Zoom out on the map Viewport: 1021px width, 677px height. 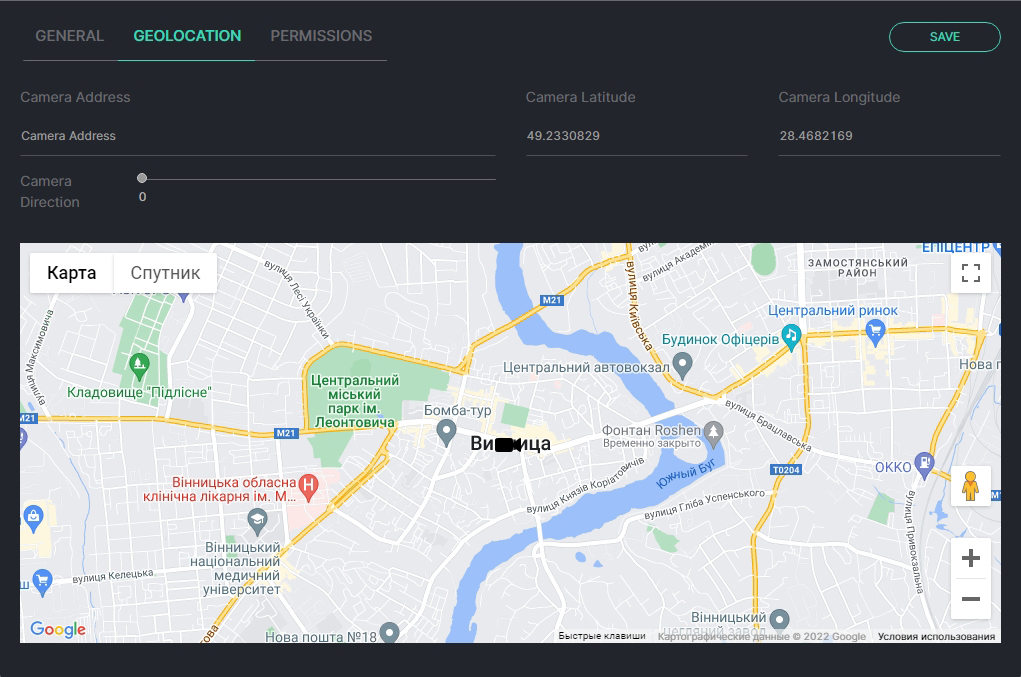point(970,599)
